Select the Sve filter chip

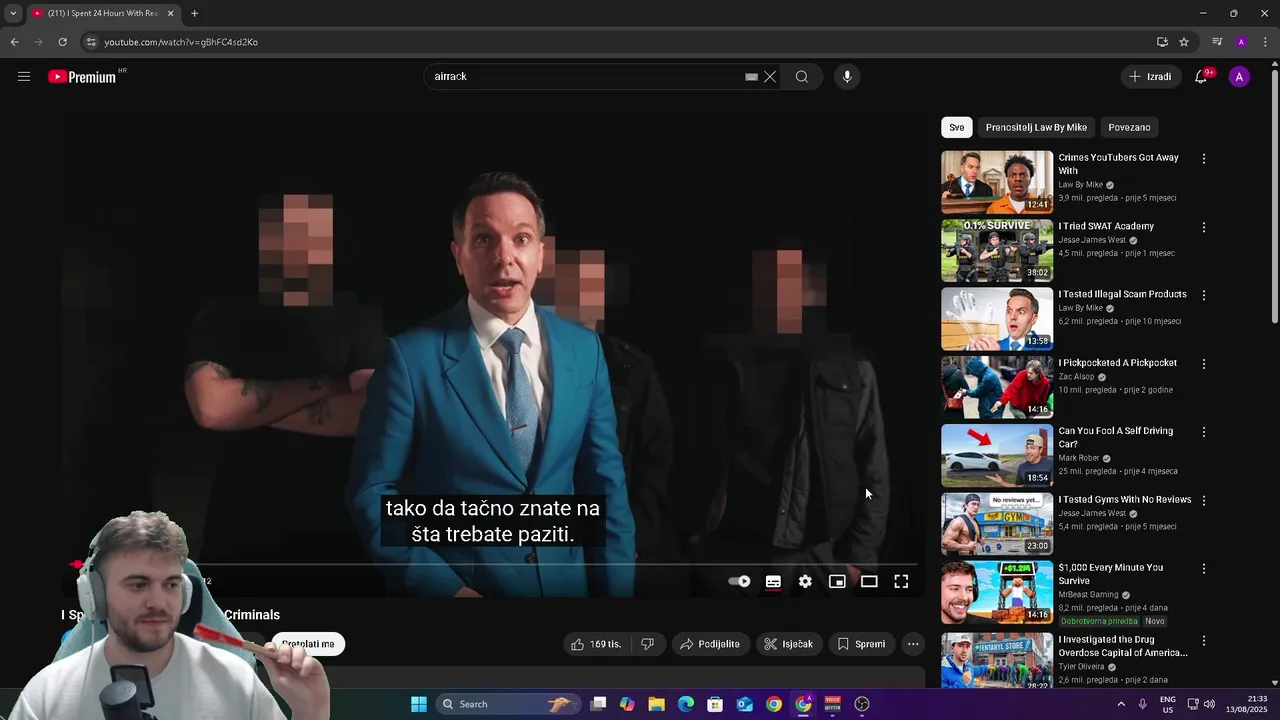click(x=957, y=127)
